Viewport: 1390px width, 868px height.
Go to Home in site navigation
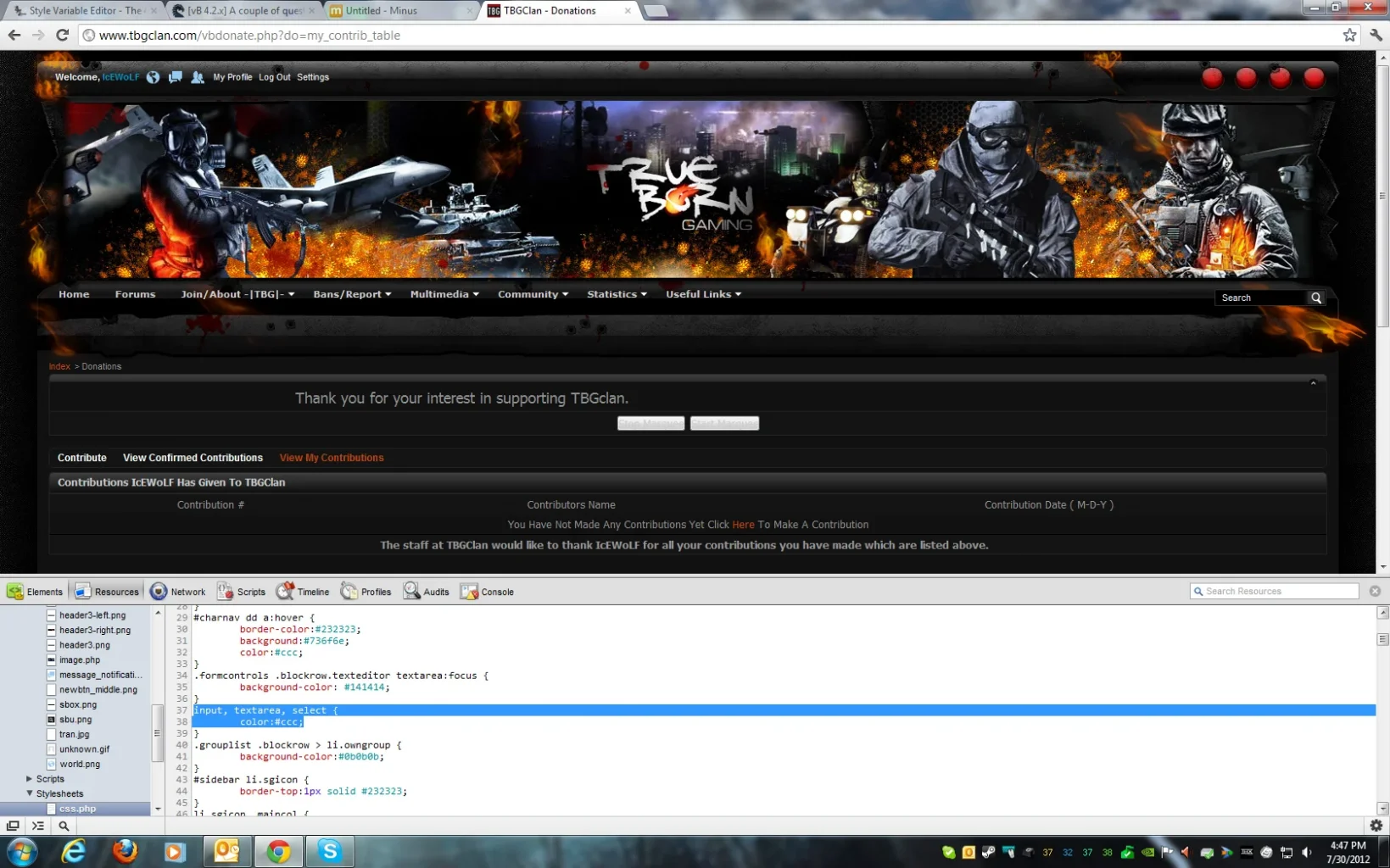point(74,294)
